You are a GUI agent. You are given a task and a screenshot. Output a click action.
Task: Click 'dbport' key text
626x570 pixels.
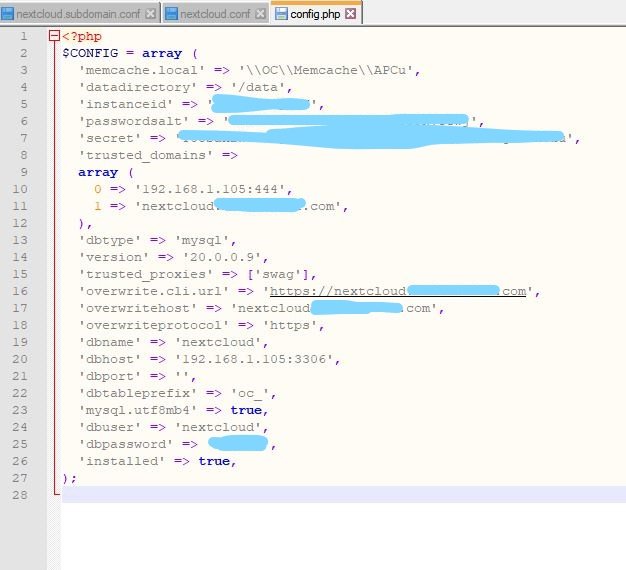[110, 376]
